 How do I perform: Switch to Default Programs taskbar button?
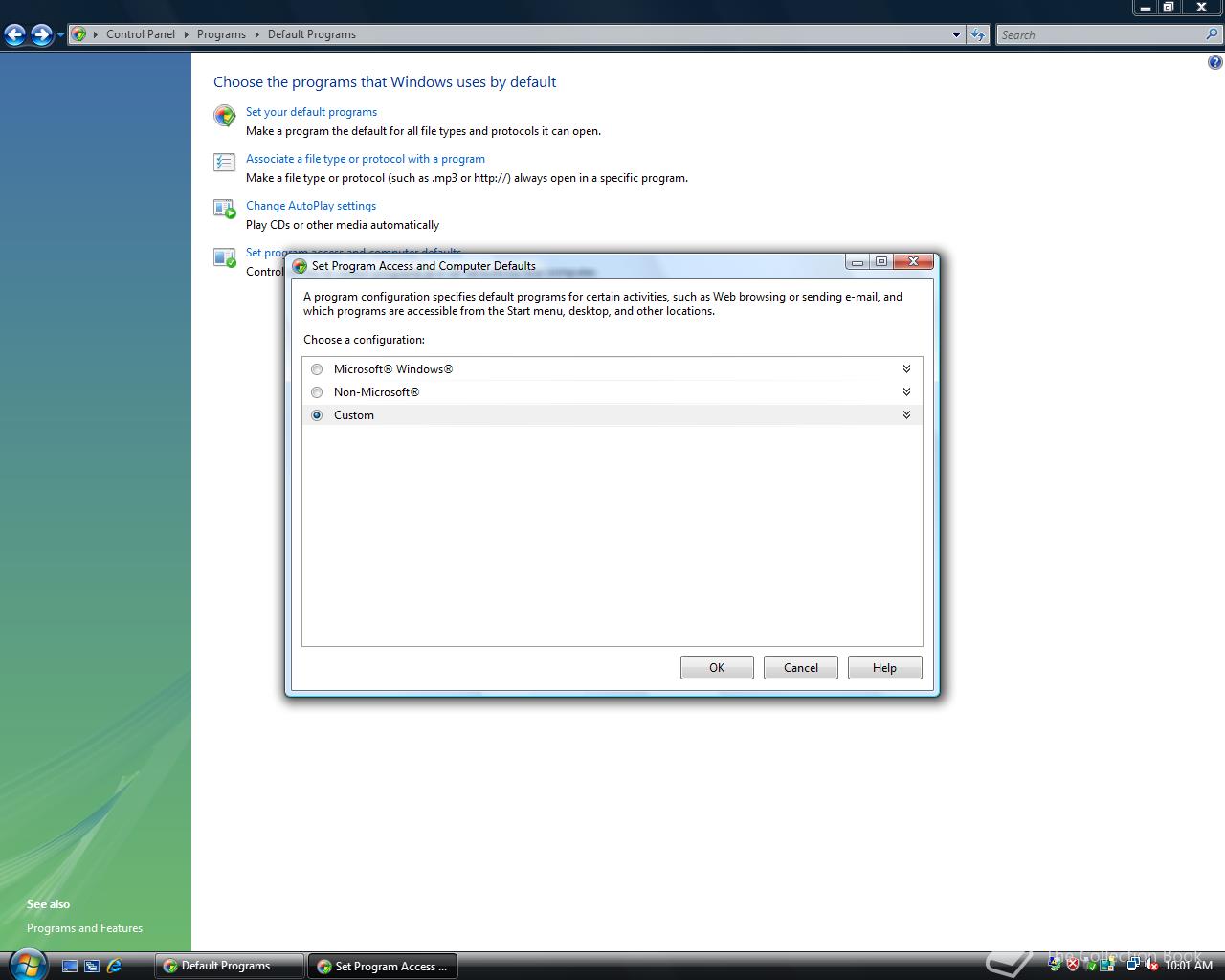click(229, 966)
